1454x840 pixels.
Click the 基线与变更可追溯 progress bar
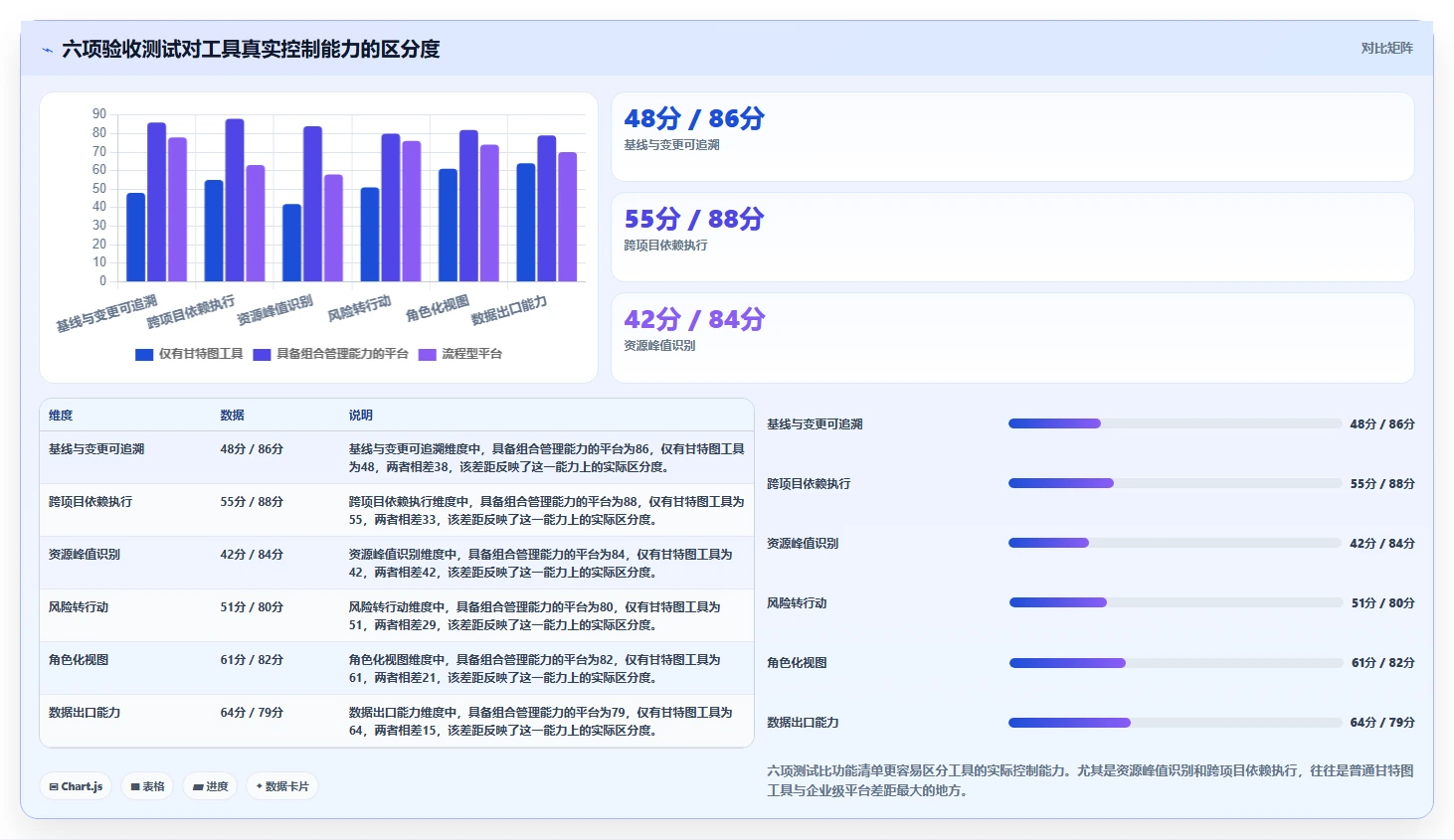(x=1175, y=423)
